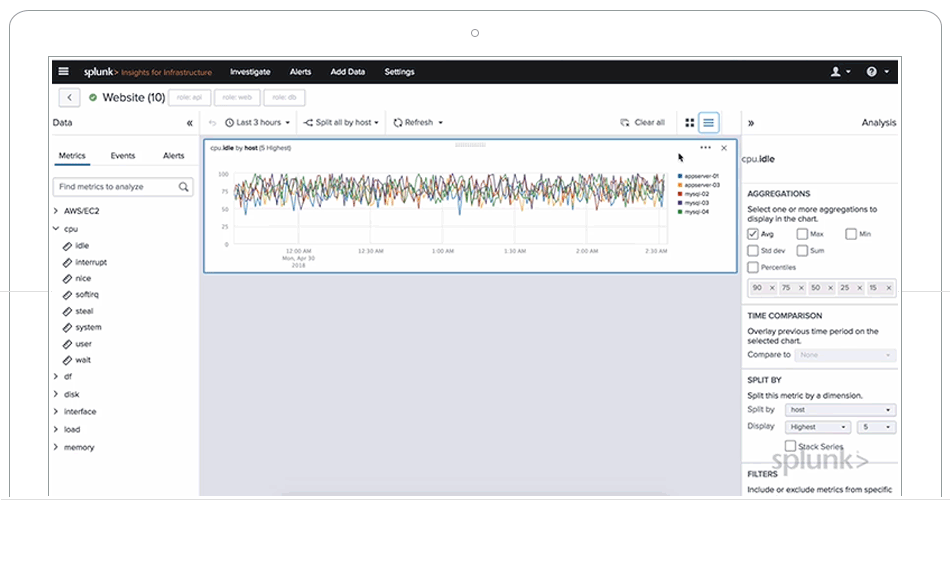Expand the AWS/EC2 metrics group
The height and width of the screenshot is (584, 950).
56,211
